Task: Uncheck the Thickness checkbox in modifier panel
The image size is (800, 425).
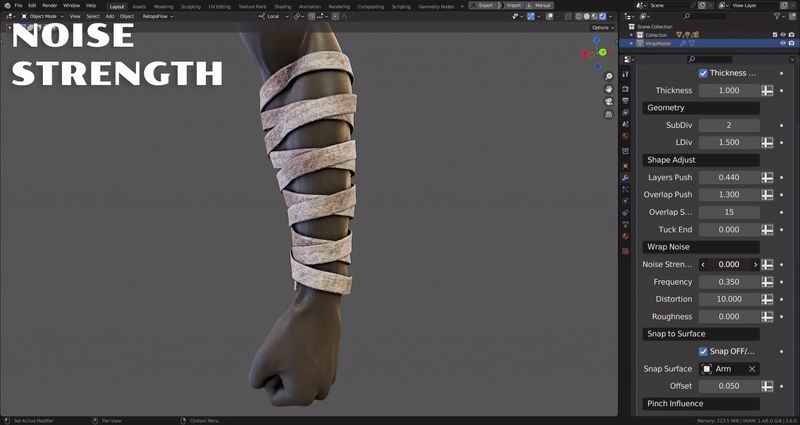Action: tap(703, 73)
